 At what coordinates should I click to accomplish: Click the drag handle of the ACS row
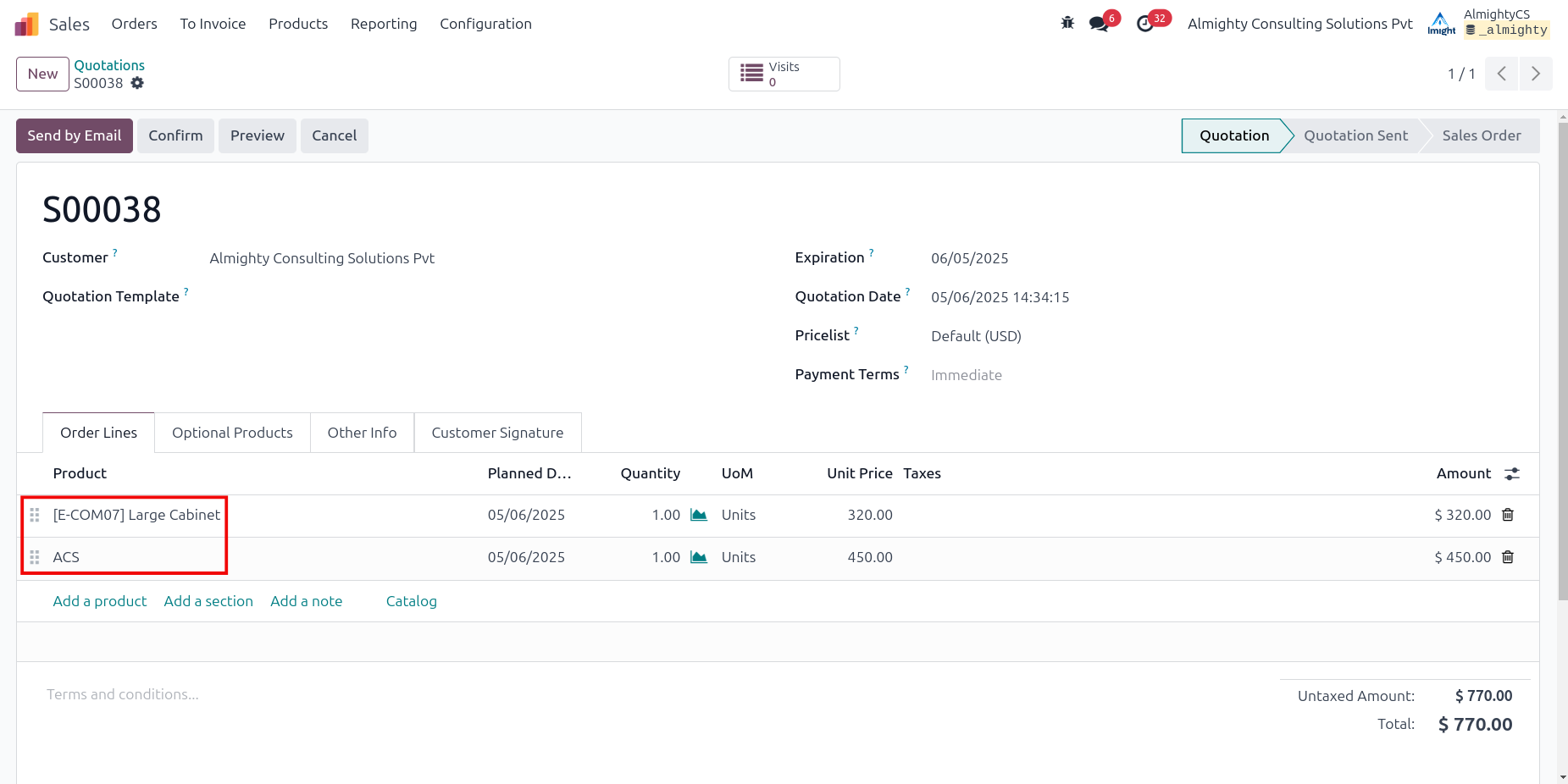point(35,557)
